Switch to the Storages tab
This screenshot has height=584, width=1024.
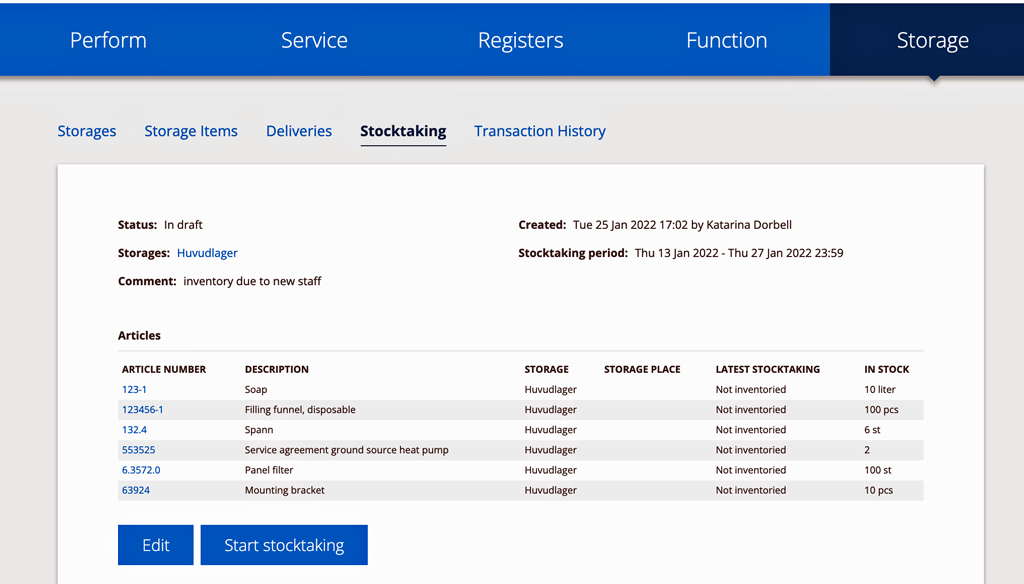[x=87, y=131]
